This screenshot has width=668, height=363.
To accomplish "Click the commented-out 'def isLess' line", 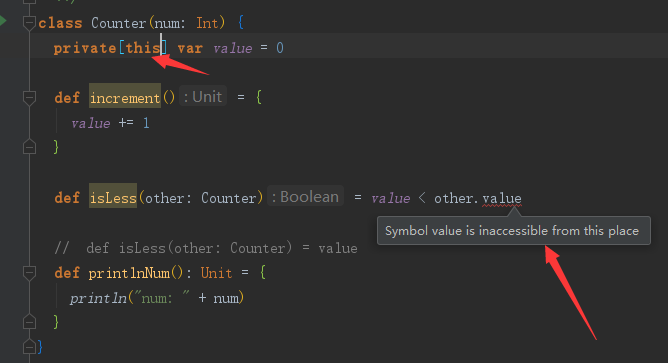I will click(206, 248).
